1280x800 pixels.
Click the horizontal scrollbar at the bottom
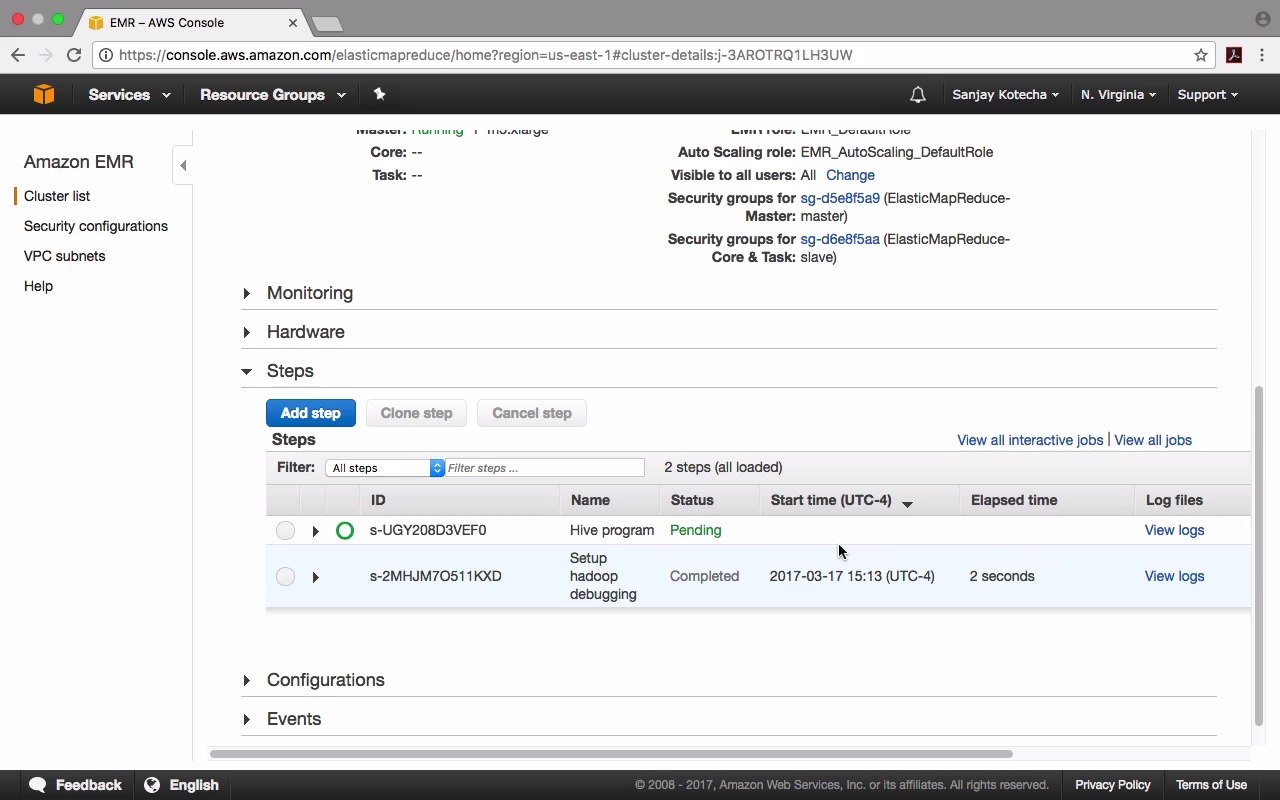click(x=611, y=754)
